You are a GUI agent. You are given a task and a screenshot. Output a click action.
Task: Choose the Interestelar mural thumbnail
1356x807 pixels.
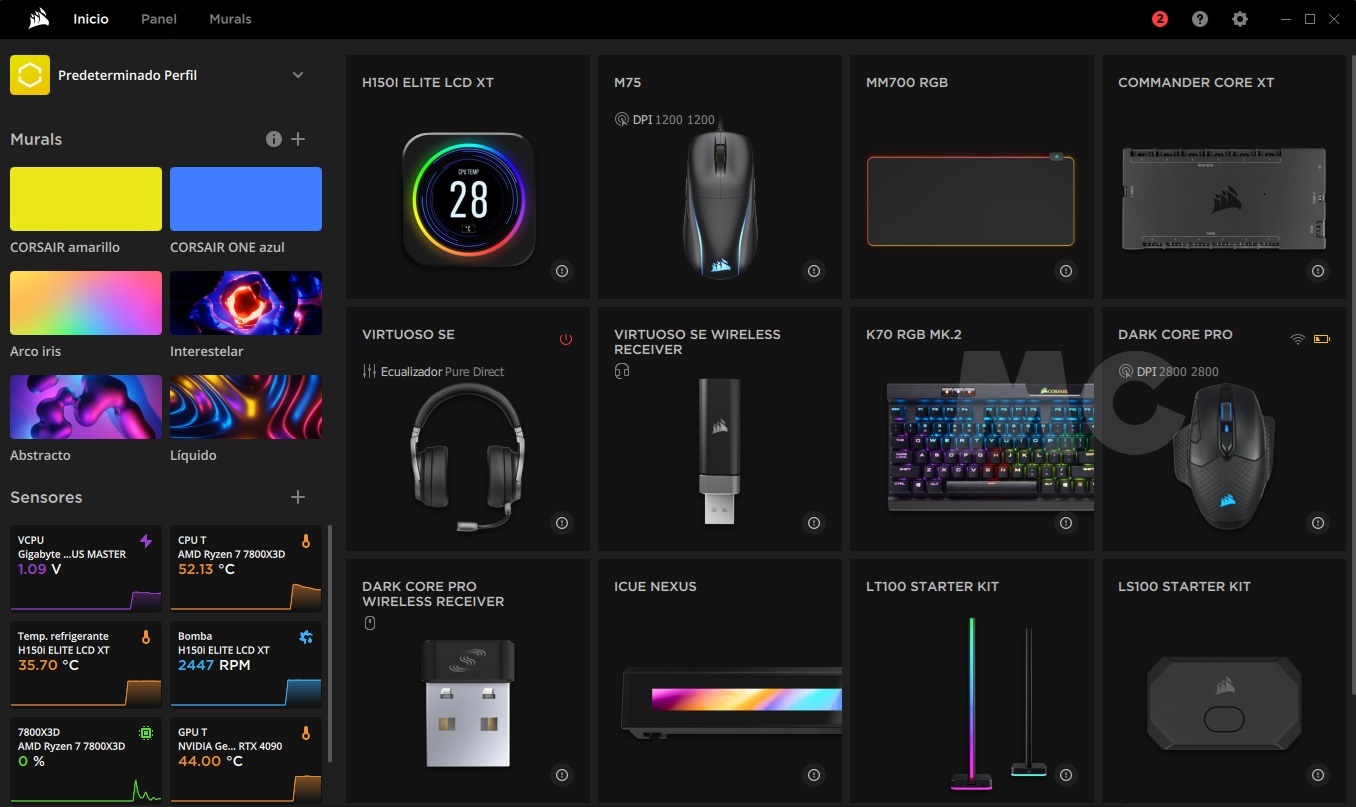(x=246, y=303)
